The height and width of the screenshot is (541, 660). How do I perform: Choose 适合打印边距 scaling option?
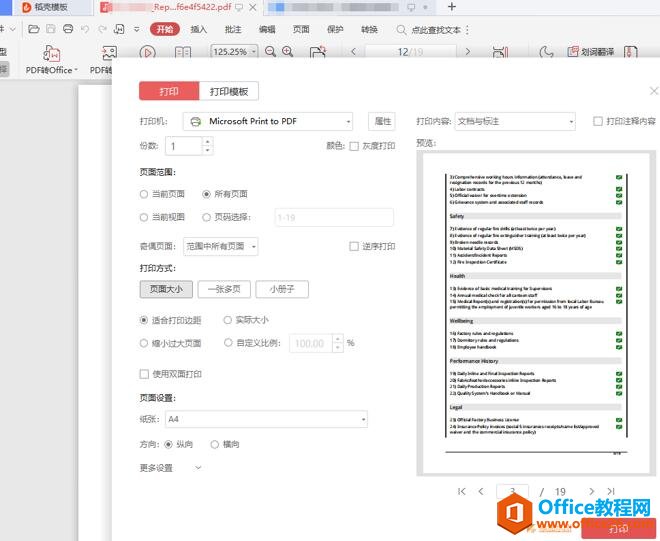point(144,320)
